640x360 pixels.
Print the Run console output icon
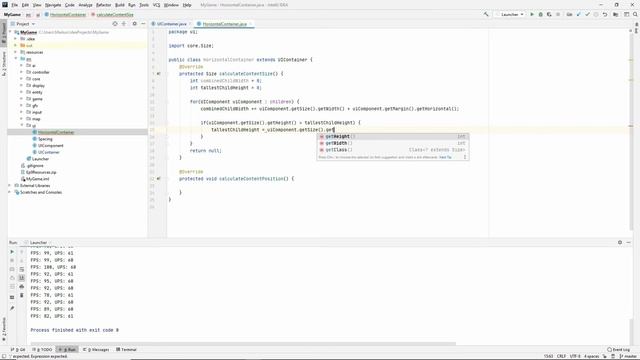point(22,287)
